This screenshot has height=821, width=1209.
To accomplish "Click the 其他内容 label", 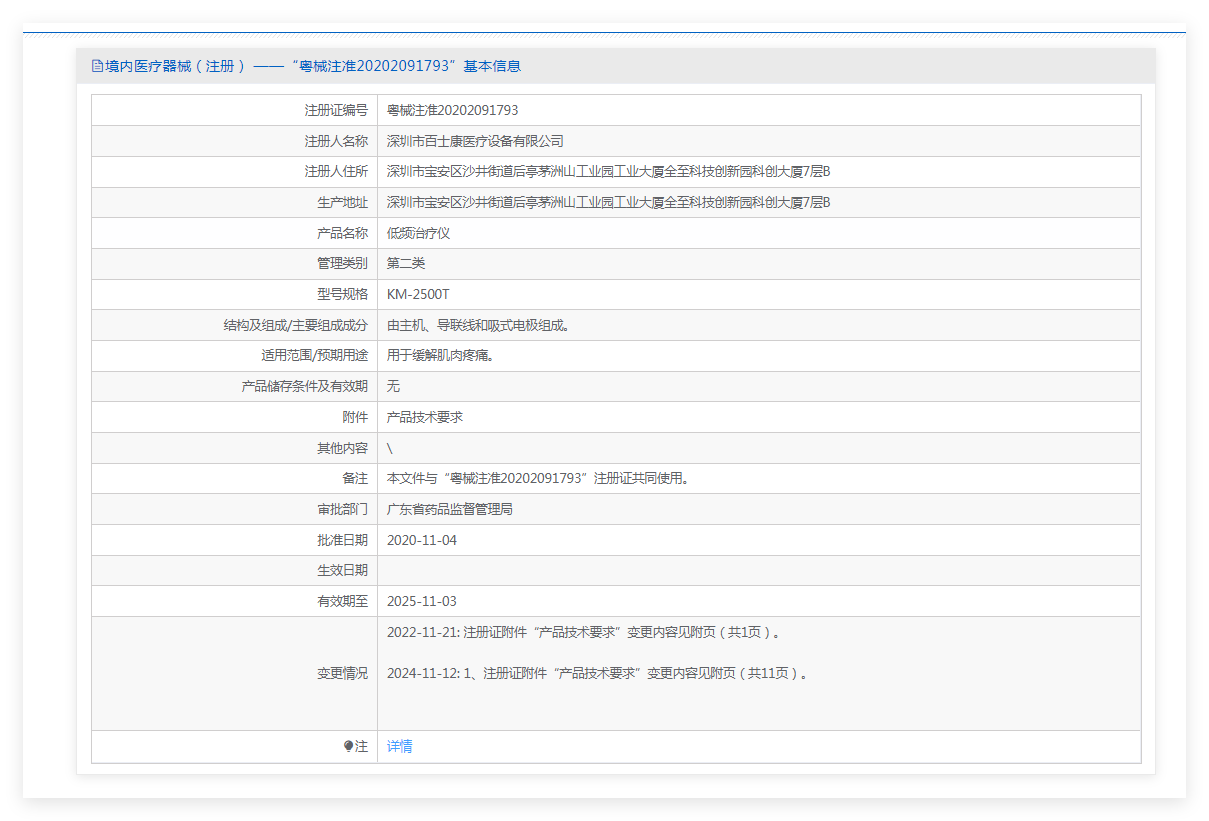I will tap(343, 448).
